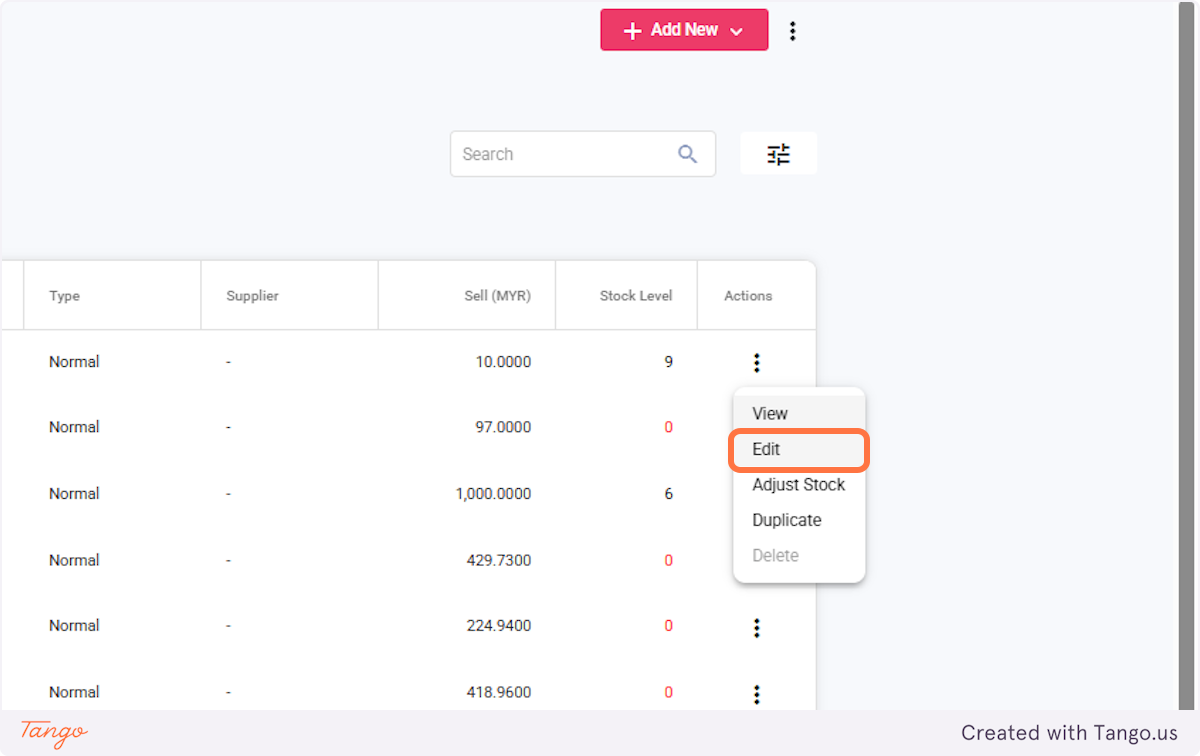1200x756 pixels.
Task: Sort by the Sell (MYR) column header
Action: pos(467,296)
